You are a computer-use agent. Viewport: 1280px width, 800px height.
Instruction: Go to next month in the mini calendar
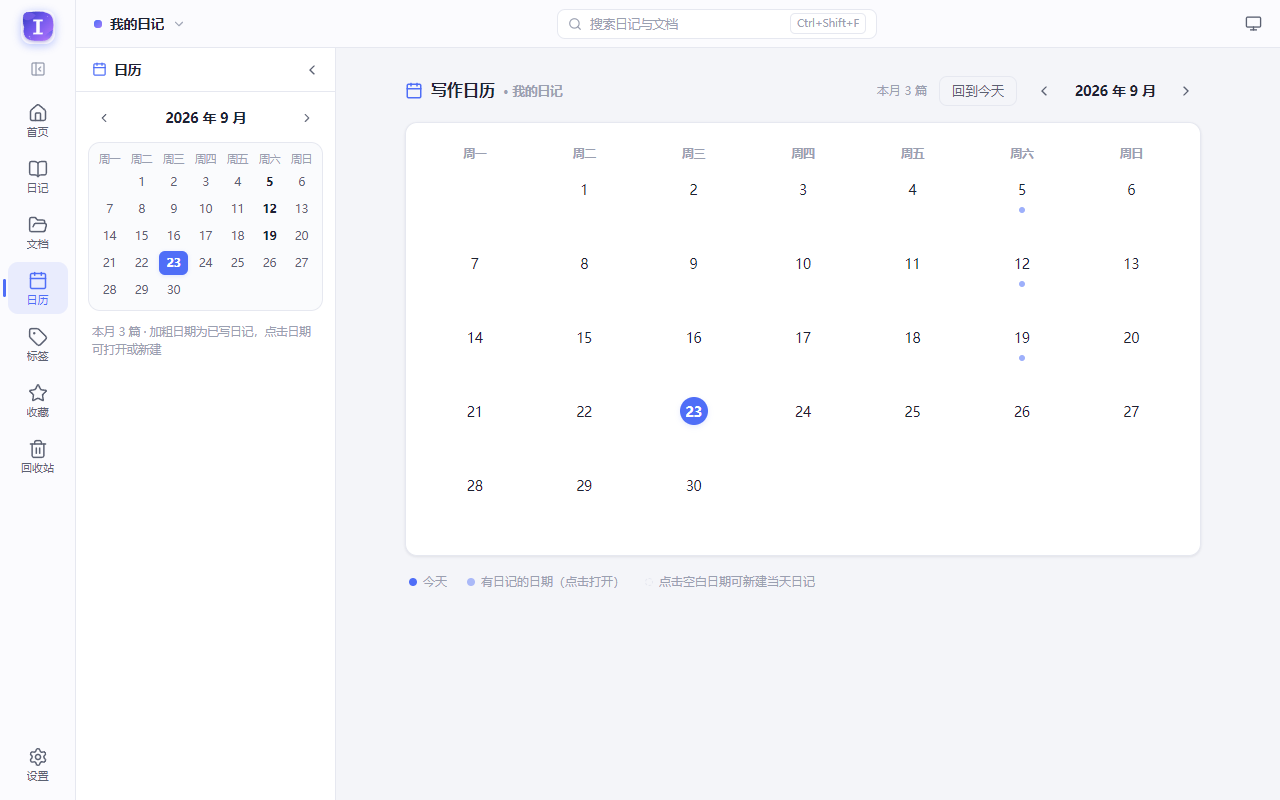pos(307,118)
